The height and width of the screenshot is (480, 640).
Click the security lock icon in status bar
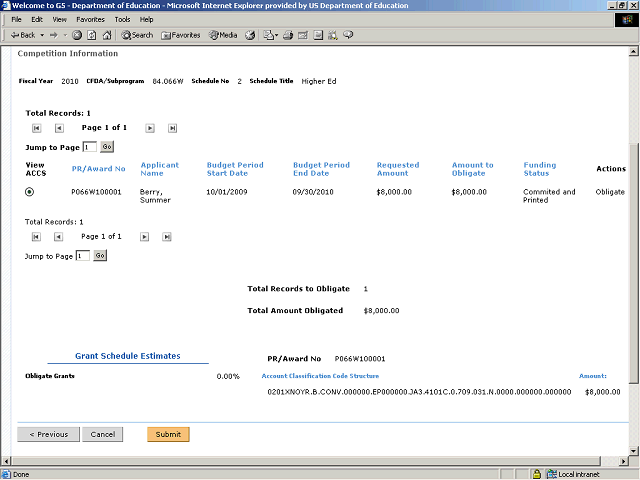[537, 474]
